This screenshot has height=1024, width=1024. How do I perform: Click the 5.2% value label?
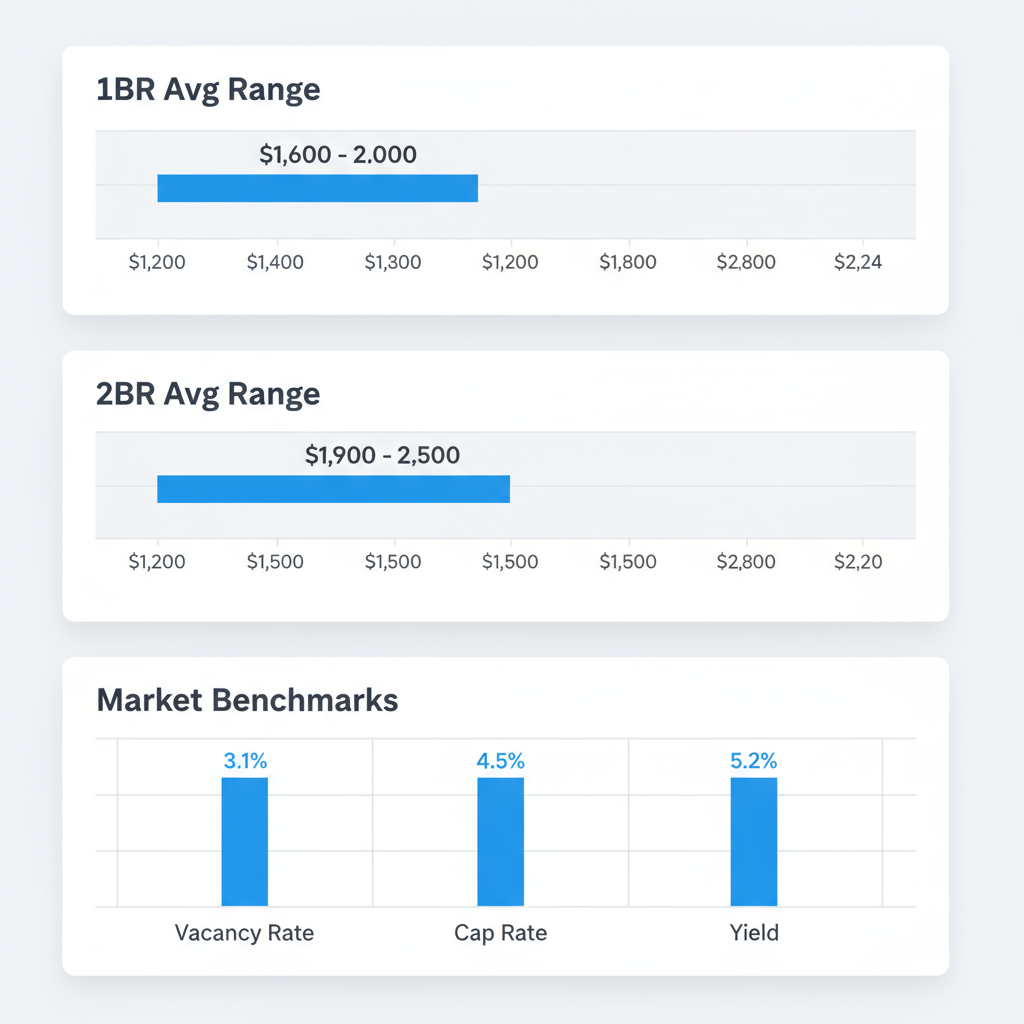tap(754, 761)
